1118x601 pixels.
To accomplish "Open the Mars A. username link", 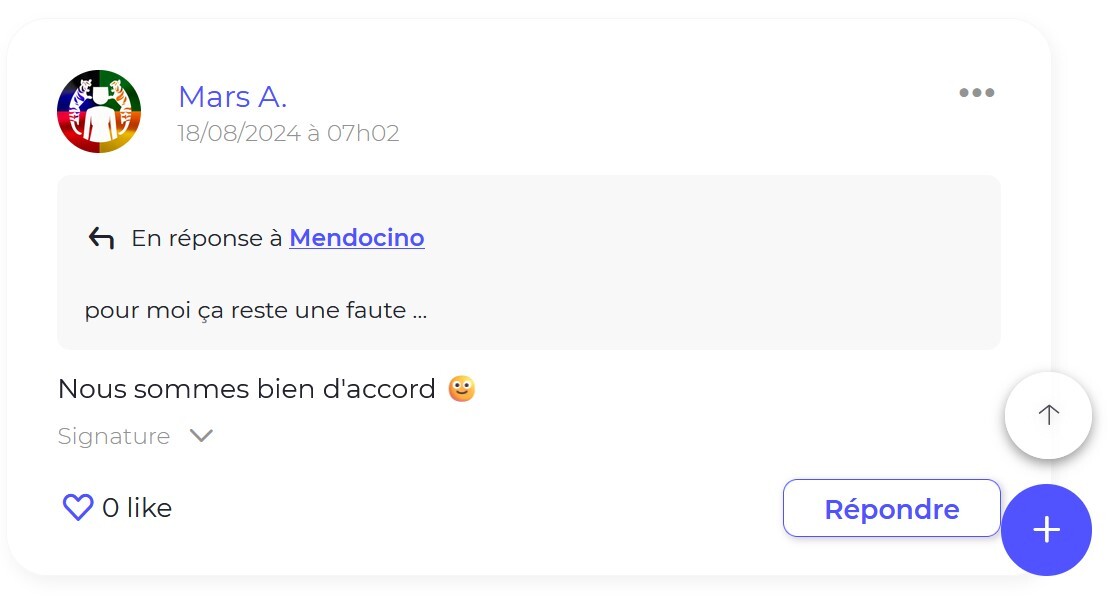I will (232, 97).
